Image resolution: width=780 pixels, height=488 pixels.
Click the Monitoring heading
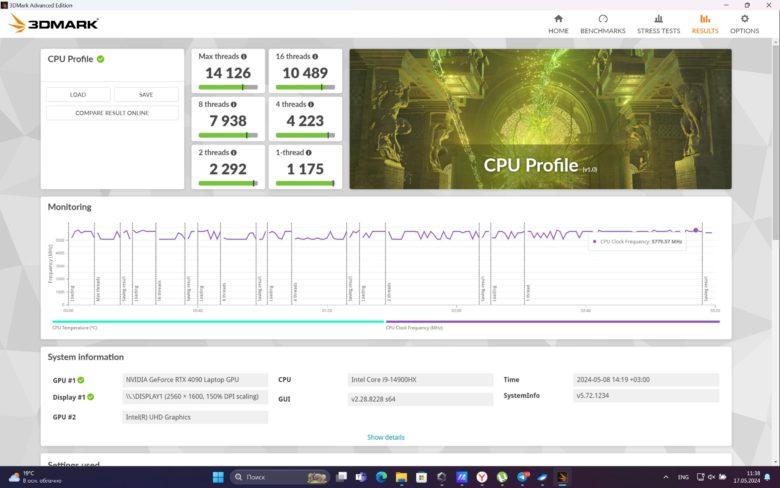point(70,207)
